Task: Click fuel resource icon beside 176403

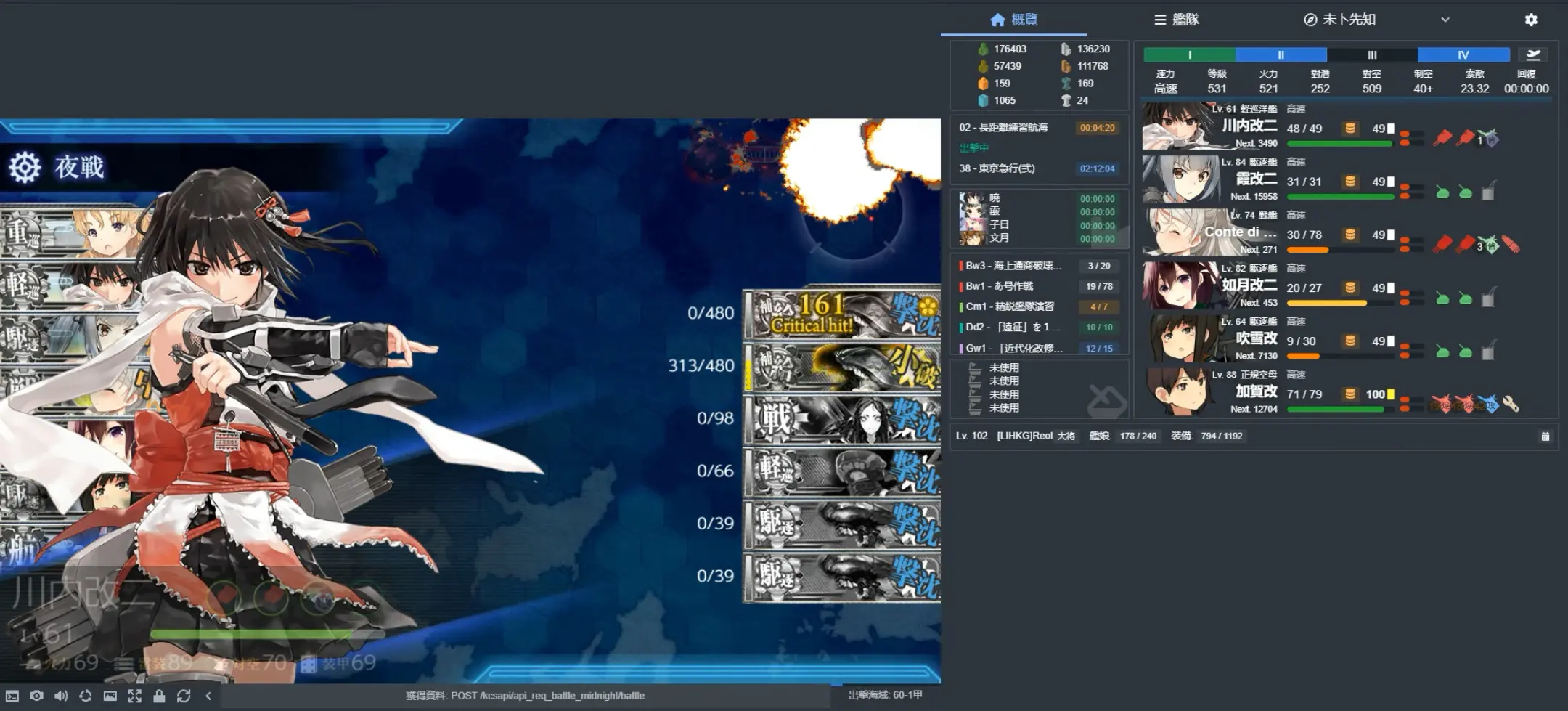Action: 983,49
